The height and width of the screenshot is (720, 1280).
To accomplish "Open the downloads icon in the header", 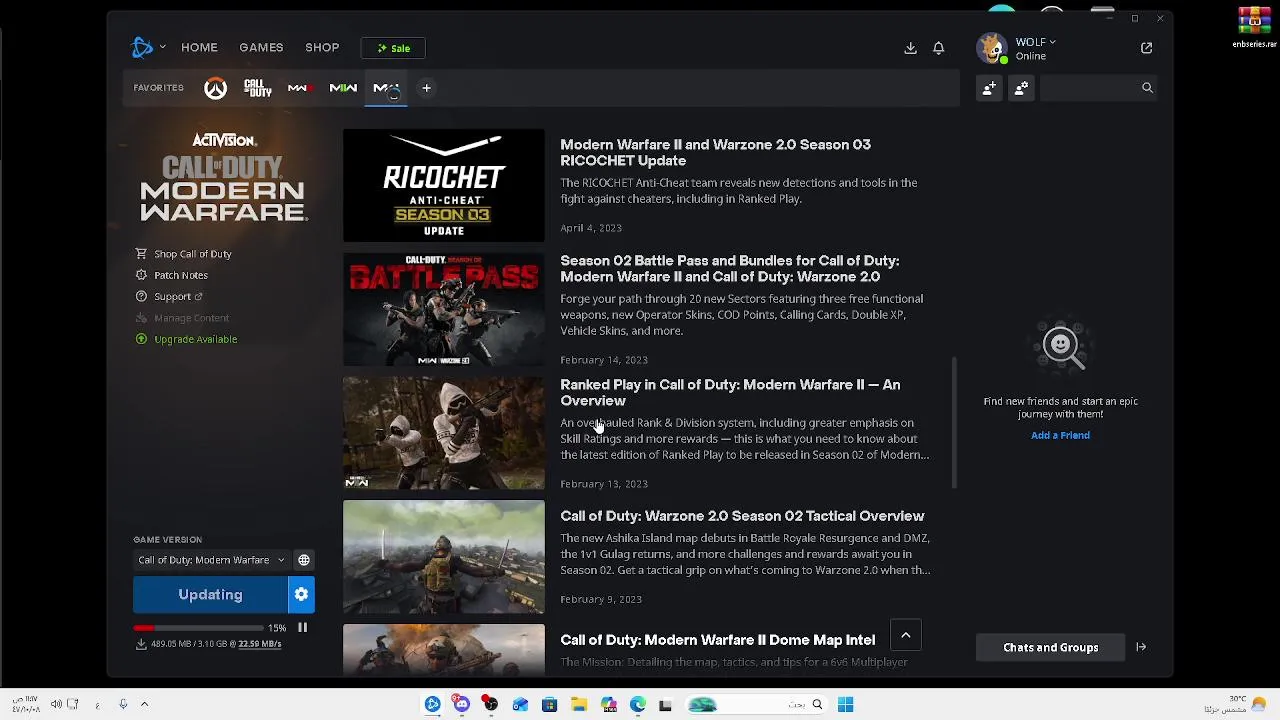I will pyautogui.click(x=910, y=48).
